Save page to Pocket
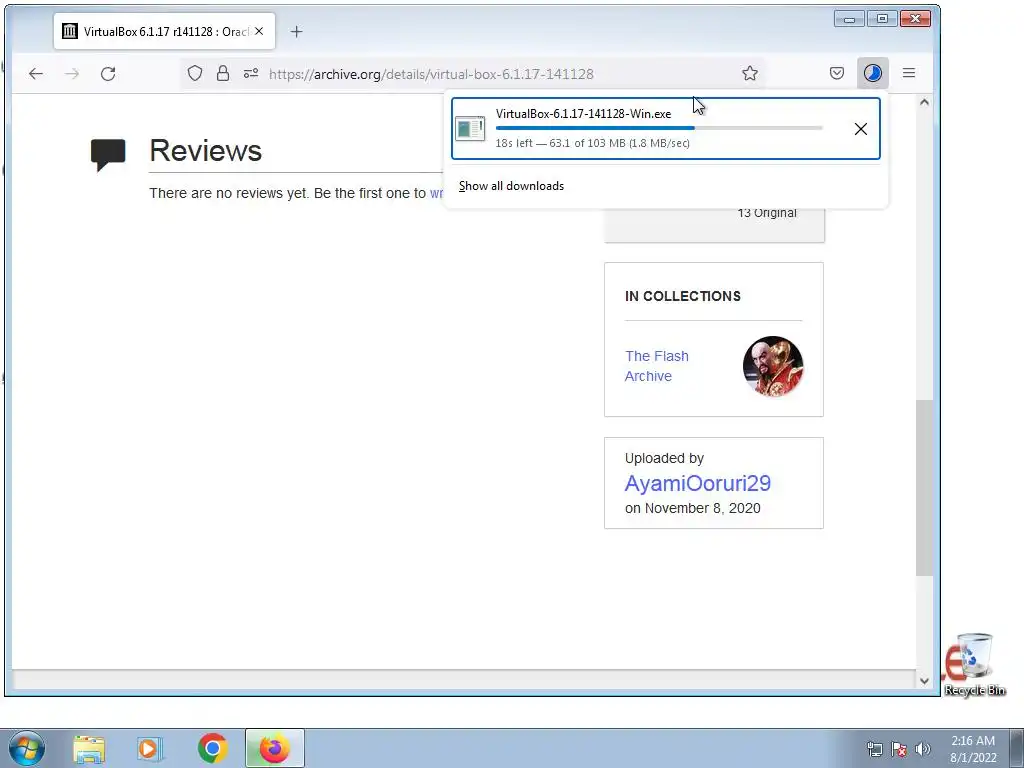This screenshot has height=768, width=1024. (837, 73)
